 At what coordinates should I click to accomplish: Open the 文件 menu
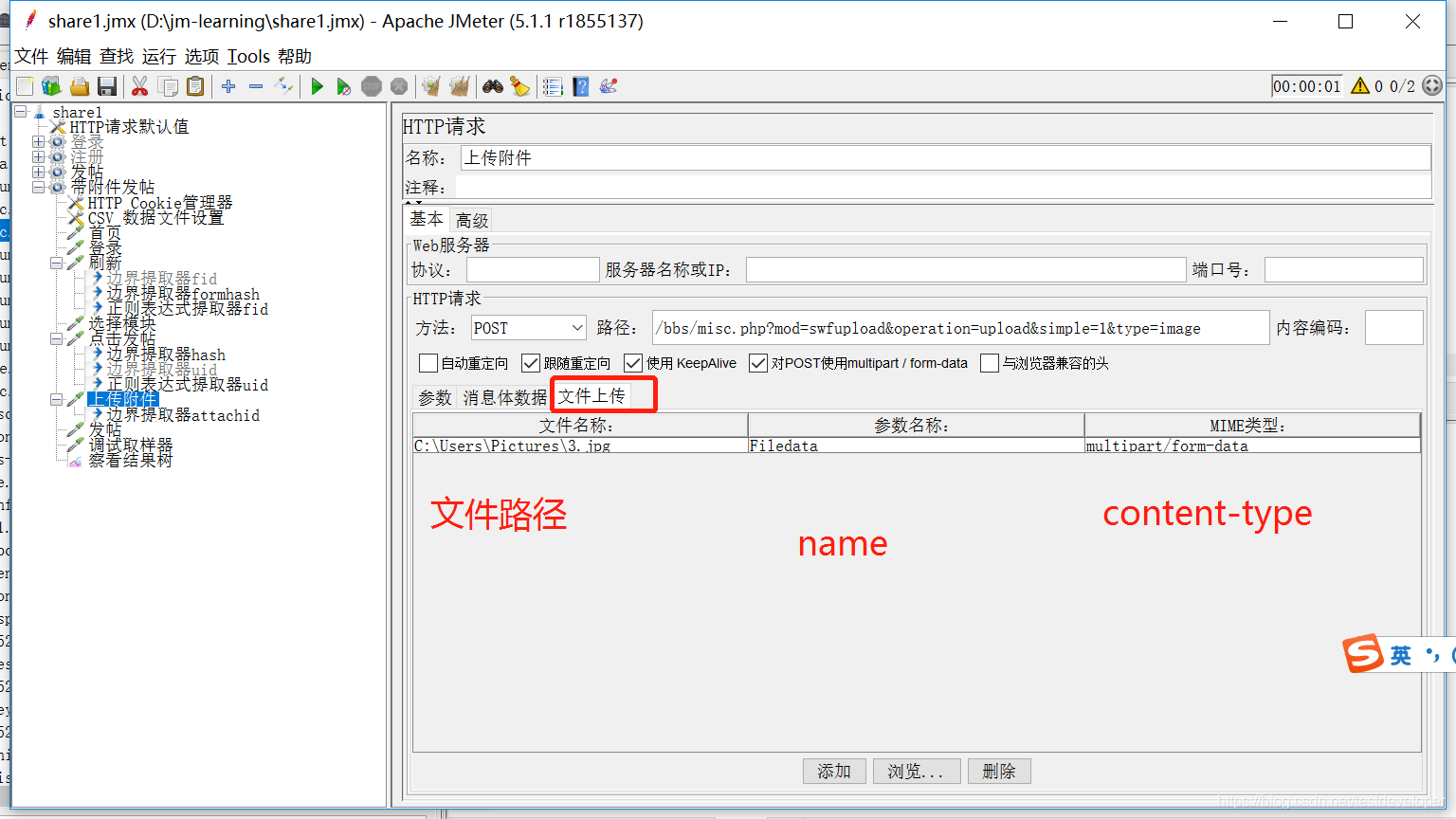pyautogui.click(x=31, y=56)
